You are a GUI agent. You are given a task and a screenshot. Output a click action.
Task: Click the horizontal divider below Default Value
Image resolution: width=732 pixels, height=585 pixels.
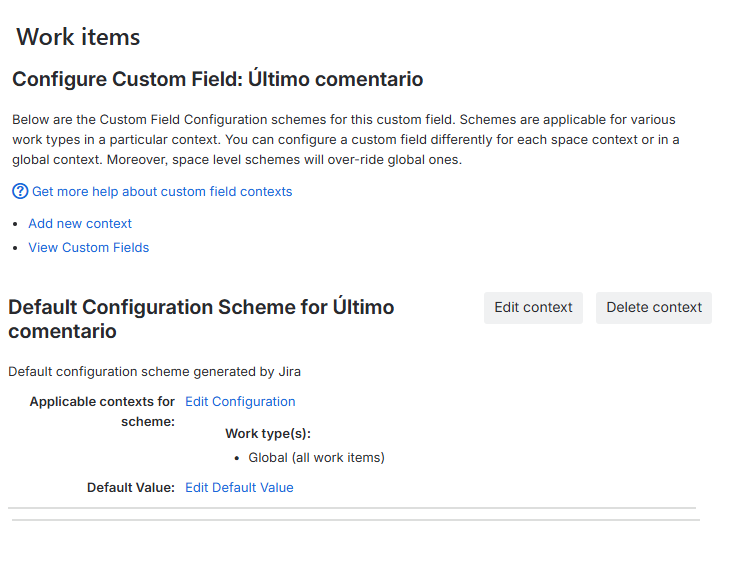(352, 509)
